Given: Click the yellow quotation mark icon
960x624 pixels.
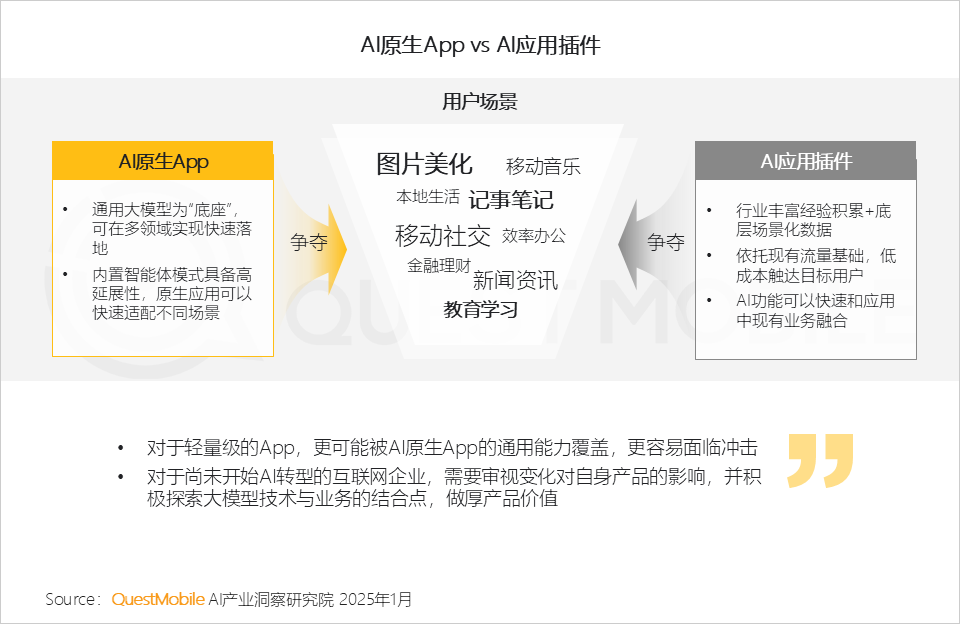Looking at the screenshot, I should 820,460.
